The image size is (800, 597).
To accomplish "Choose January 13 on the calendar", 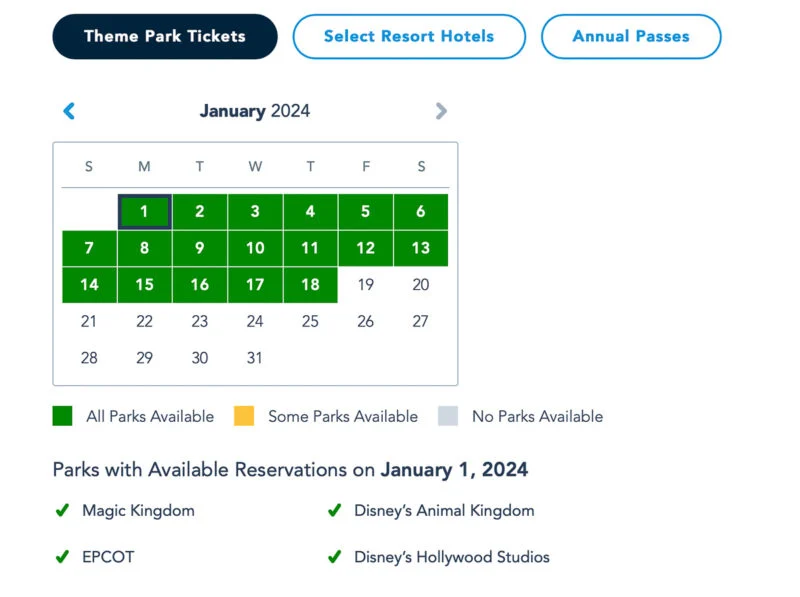I will 421,248.
